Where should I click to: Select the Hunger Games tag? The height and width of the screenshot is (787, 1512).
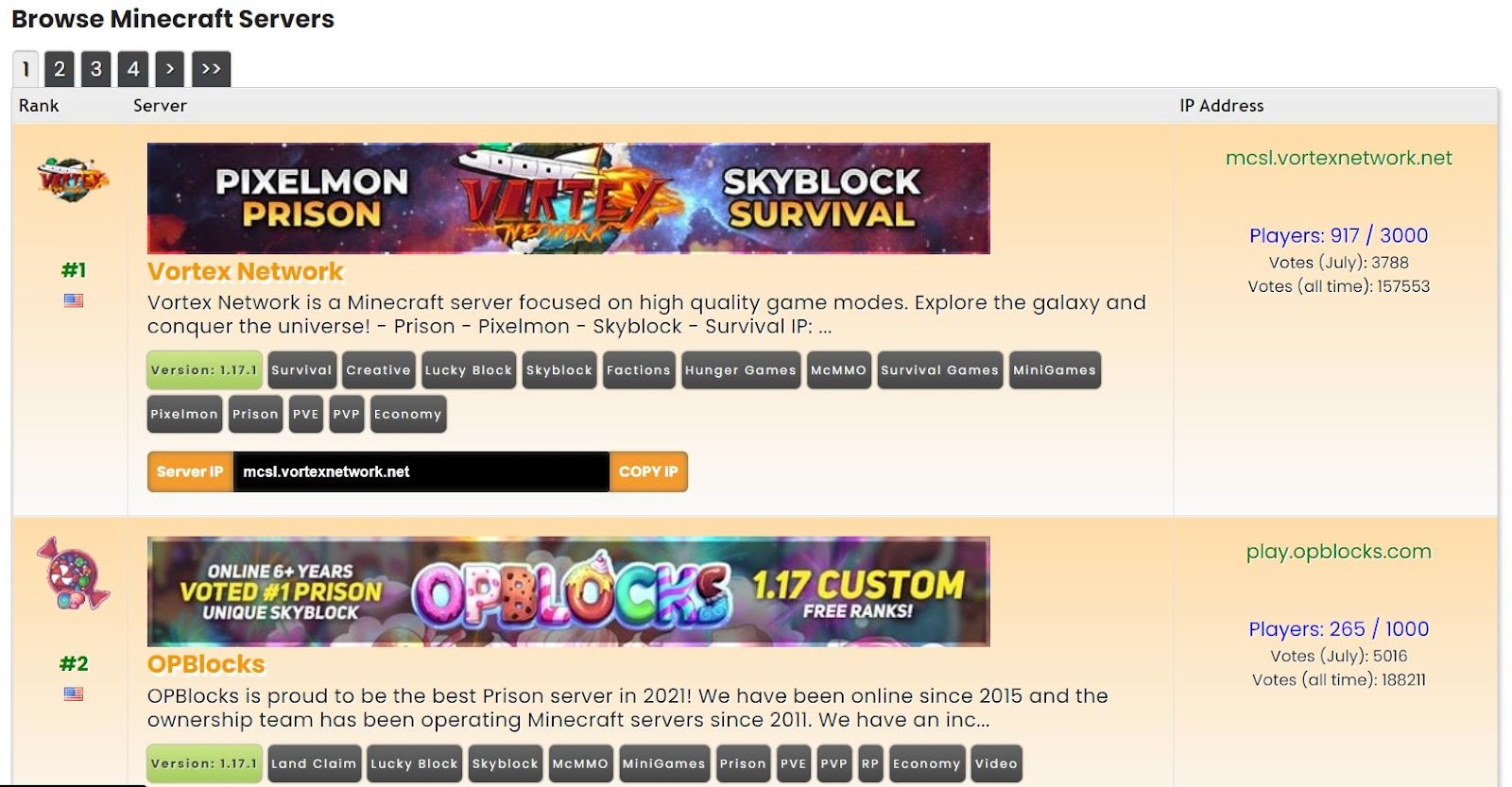click(x=741, y=370)
